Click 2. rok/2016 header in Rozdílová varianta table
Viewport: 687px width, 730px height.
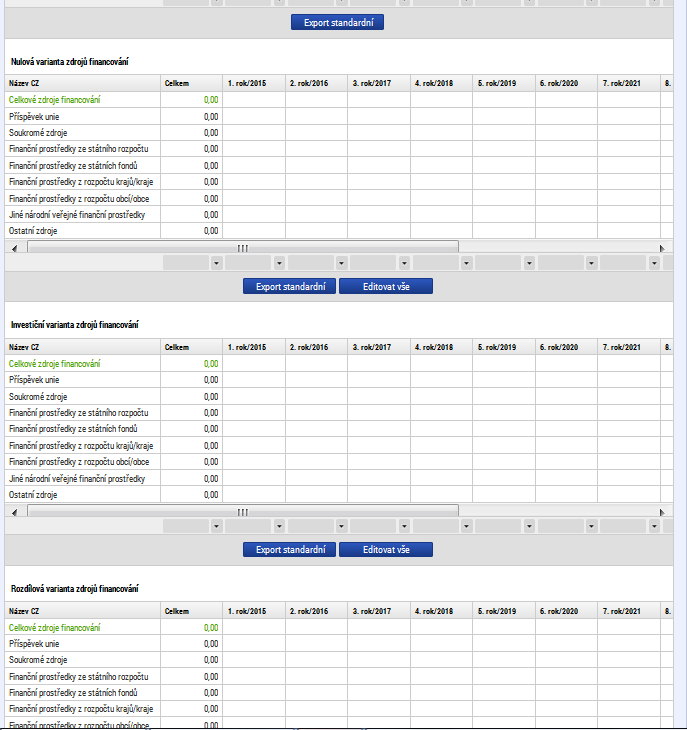pyautogui.click(x=317, y=611)
